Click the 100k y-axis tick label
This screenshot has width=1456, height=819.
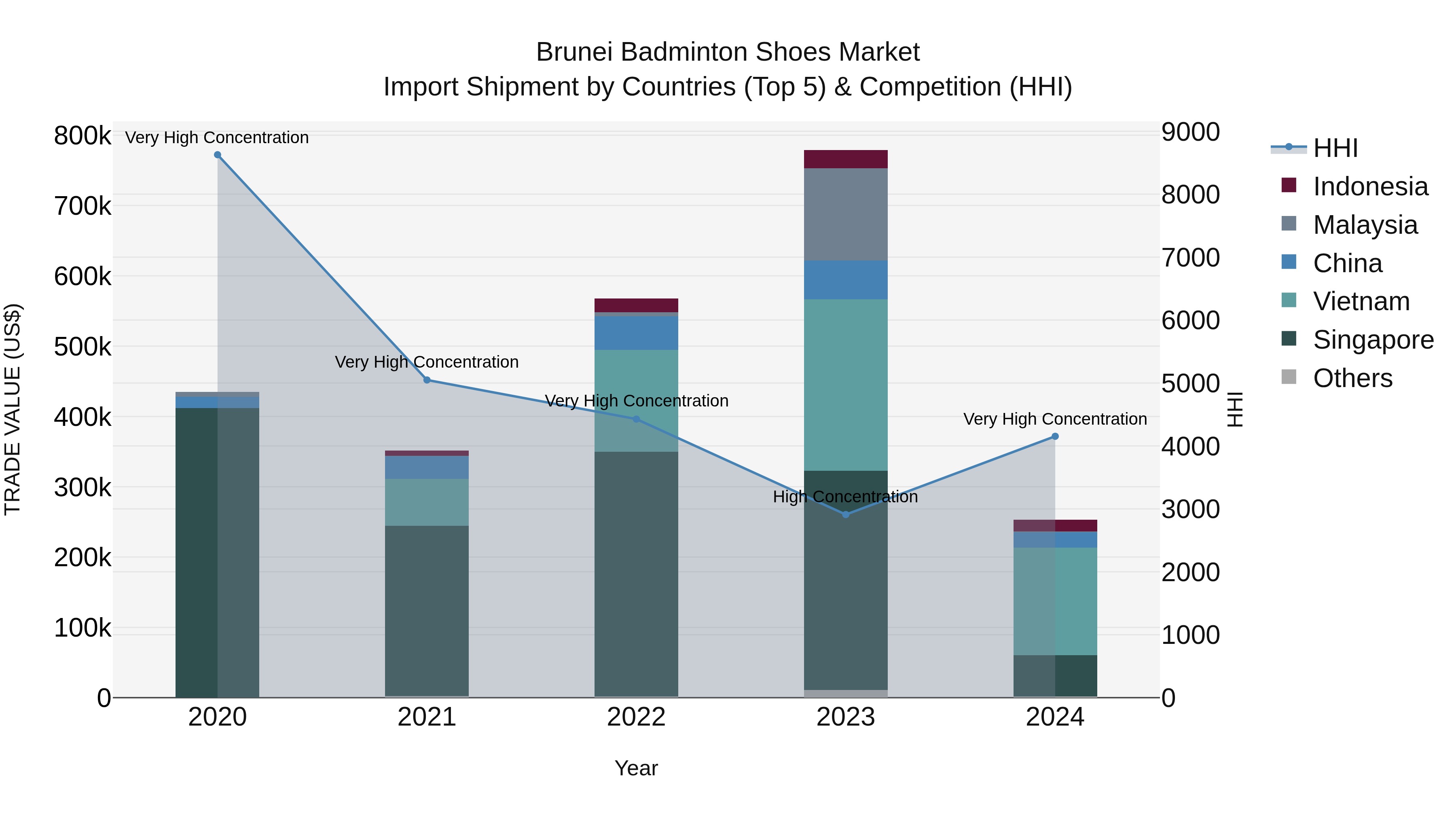coord(83,628)
